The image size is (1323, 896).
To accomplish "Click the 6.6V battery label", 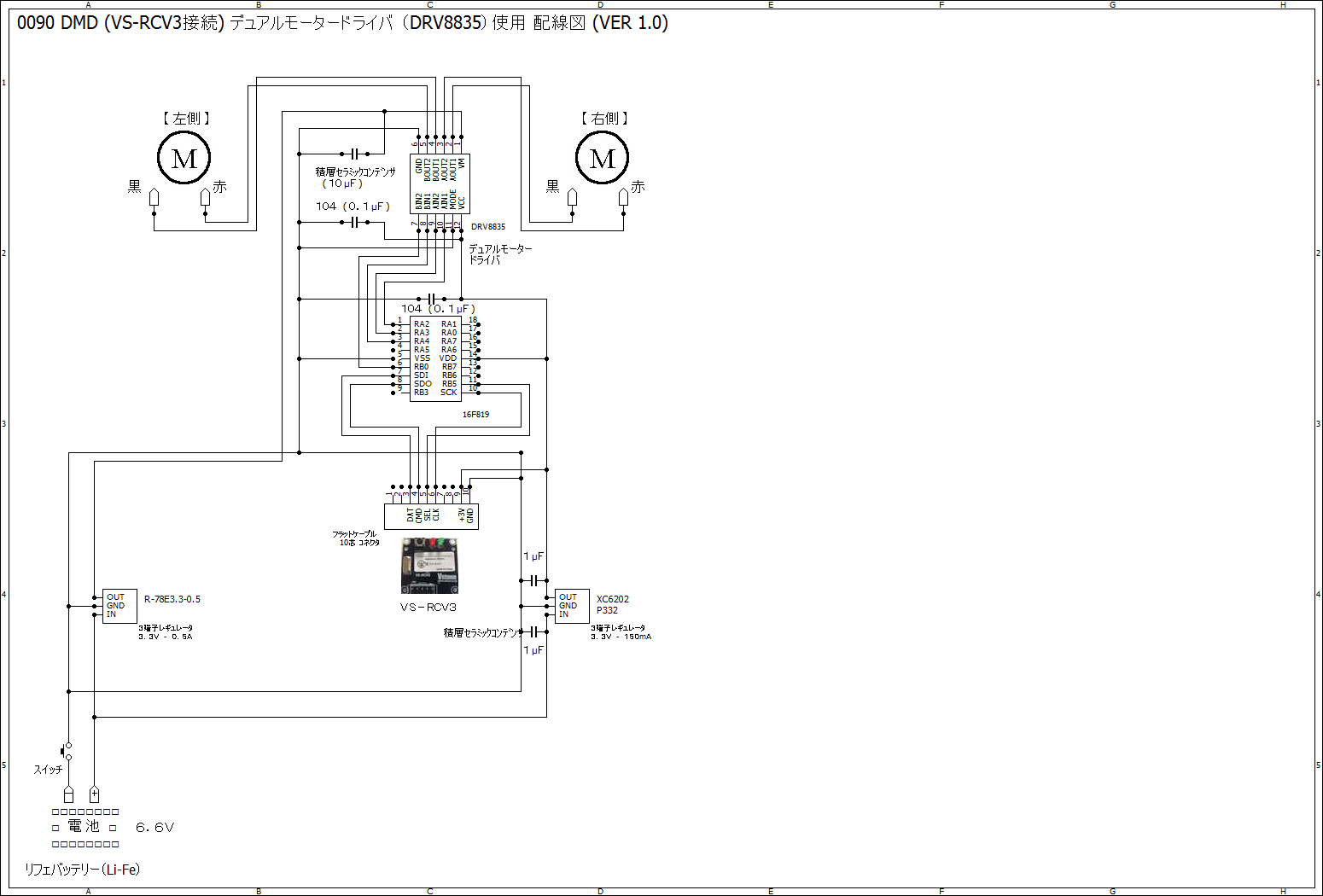I will pyautogui.click(x=154, y=828).
